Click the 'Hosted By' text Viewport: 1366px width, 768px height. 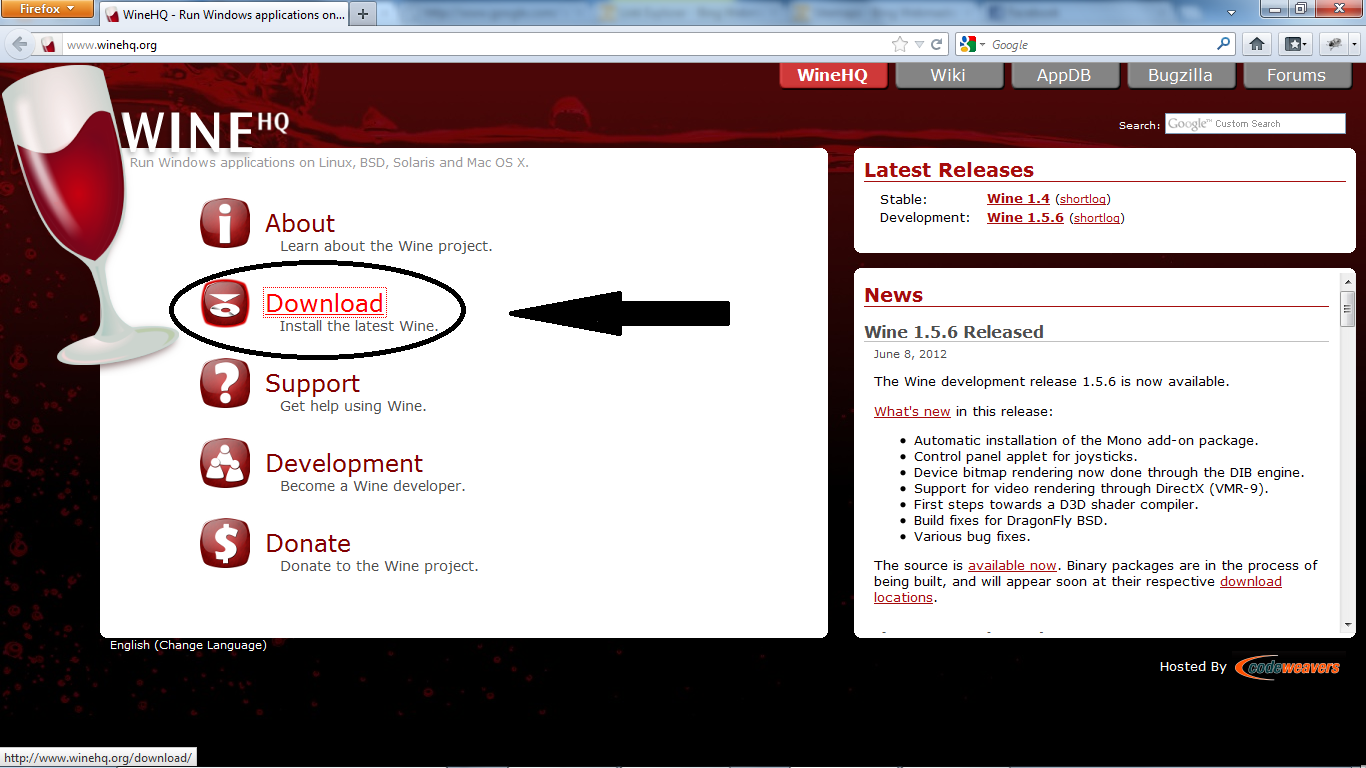pos(1193,667)
